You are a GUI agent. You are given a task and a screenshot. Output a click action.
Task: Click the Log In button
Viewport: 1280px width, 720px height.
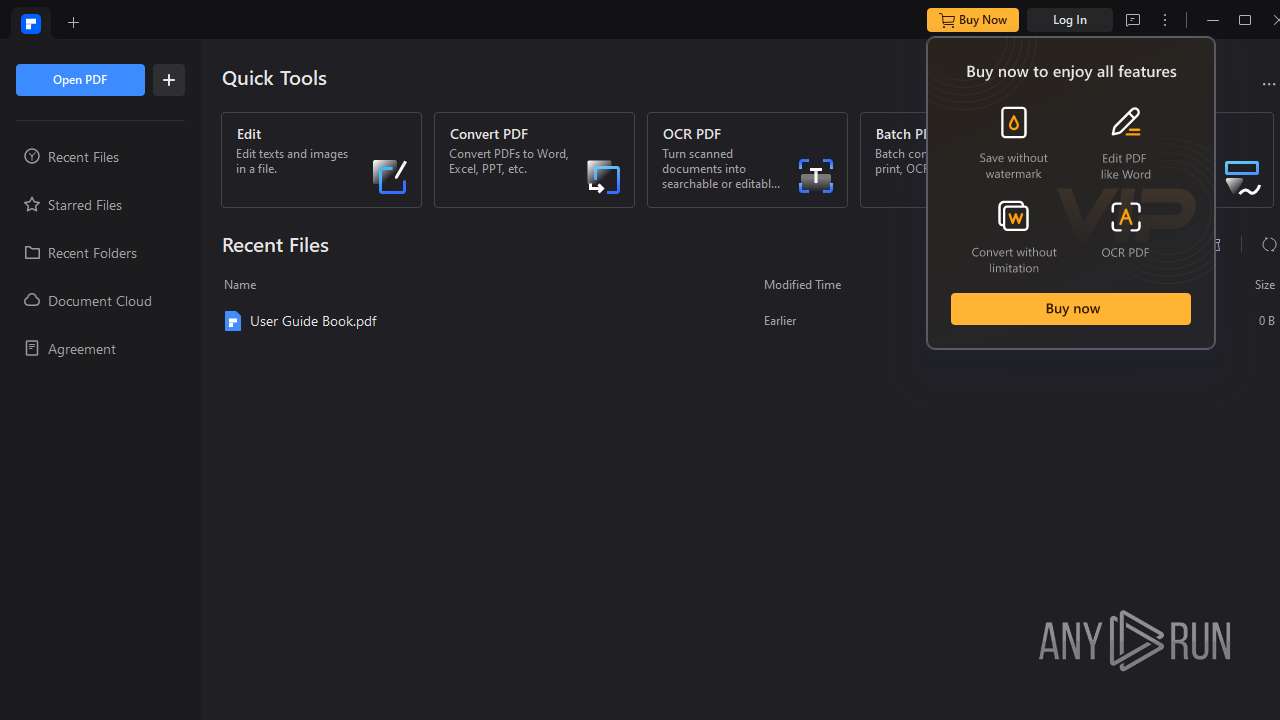tap(1070, 20)
